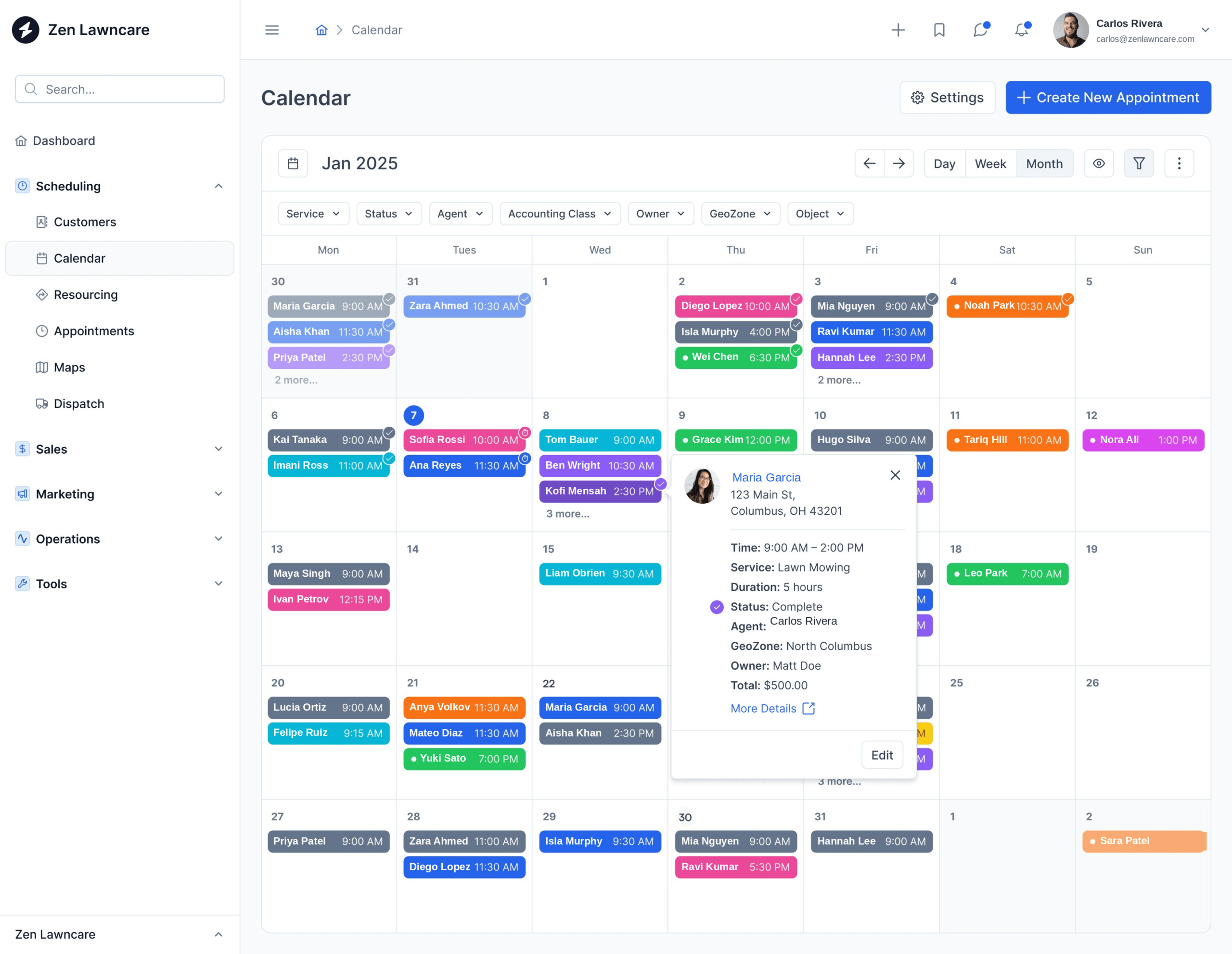1232x954 pixels.
Task: Open the Status filter dropdown
Action: [389, 214]
